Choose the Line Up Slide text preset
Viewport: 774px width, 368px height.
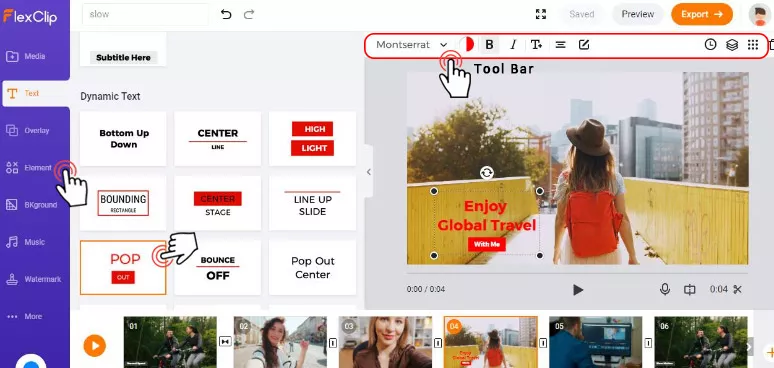(x=312, y=203)
